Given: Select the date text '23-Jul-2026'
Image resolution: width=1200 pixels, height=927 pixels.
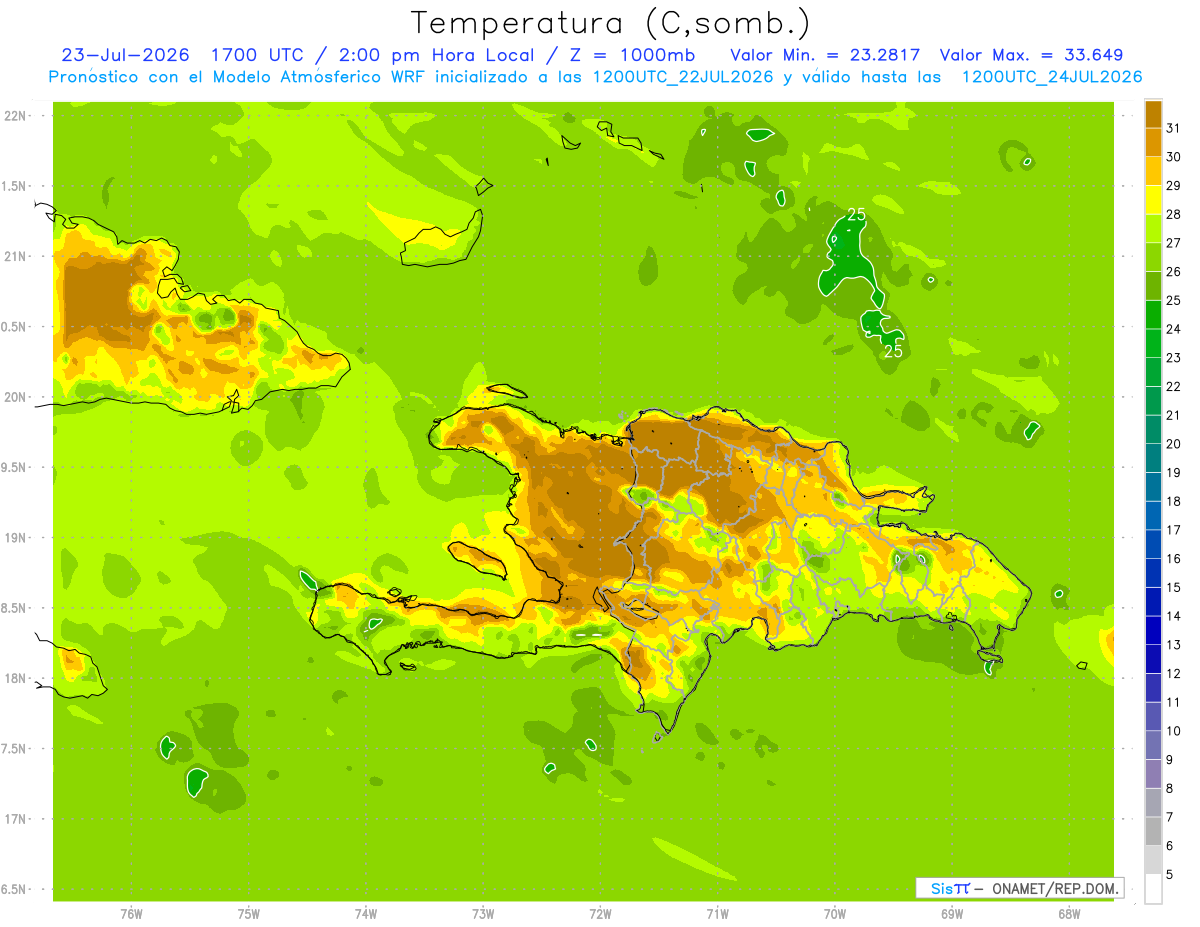Looking at the screenshot, I should pos(126,55).
